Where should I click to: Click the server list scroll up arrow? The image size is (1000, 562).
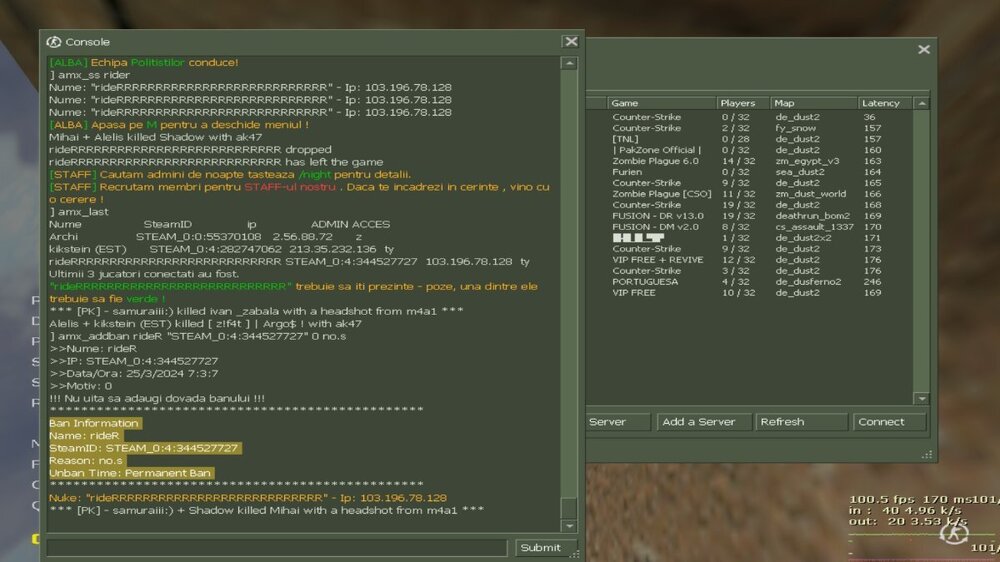click(x=921, y=103)
